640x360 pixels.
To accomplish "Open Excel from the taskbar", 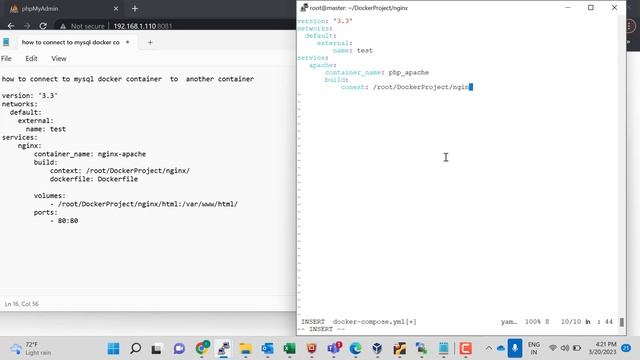I will click(289, 349).
